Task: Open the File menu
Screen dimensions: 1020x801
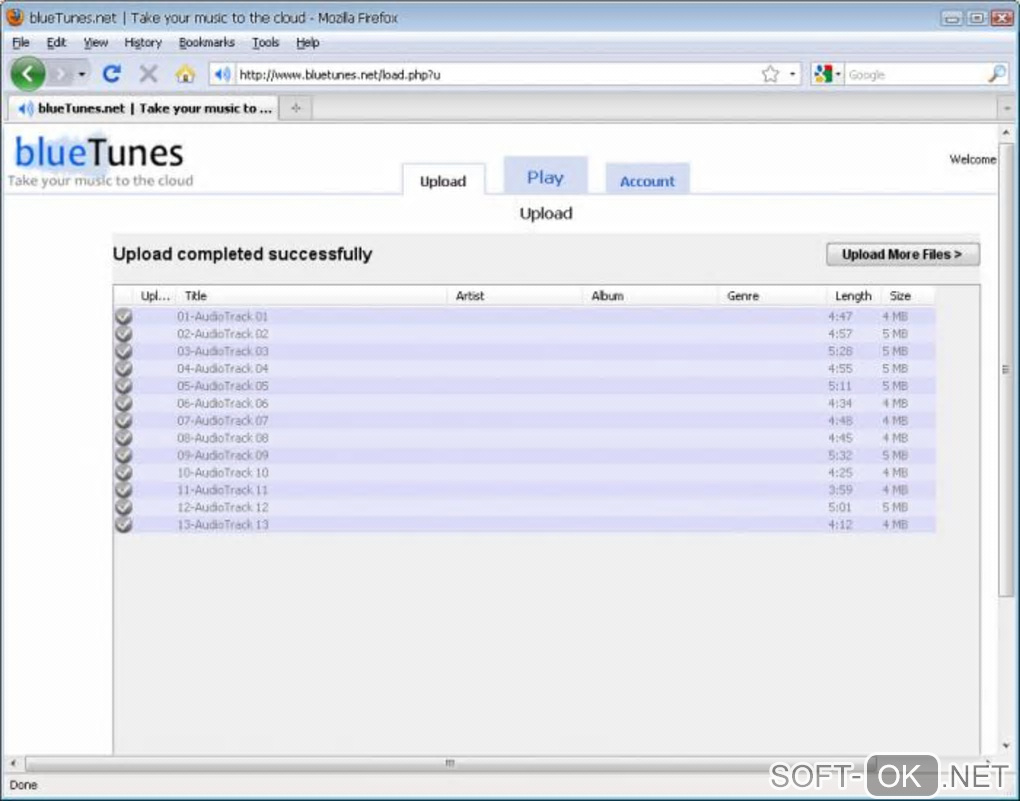Action: [x=21, y=42]
